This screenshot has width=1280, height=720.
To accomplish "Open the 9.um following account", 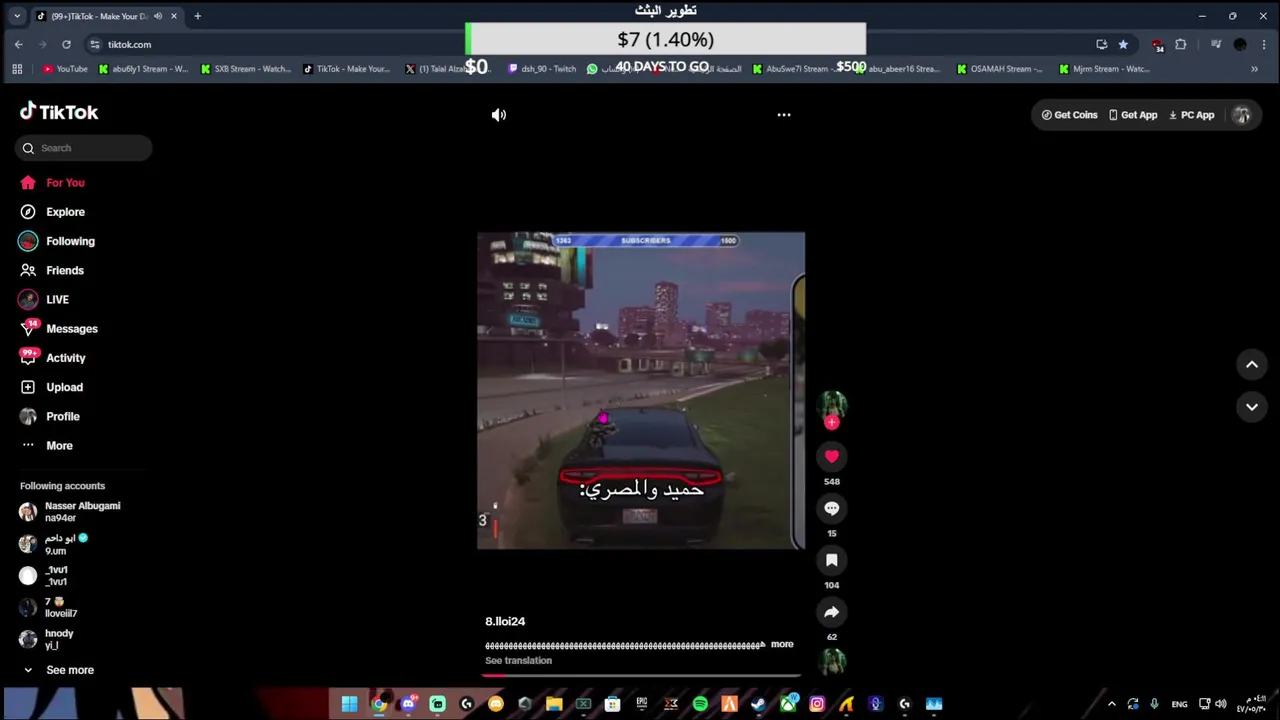I will tap(55, 544).
